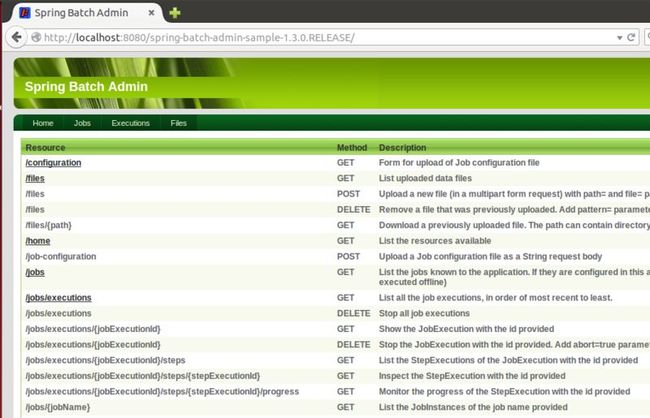
Task: Follow the underlined /files GET link
Action: tap(35, 178)
